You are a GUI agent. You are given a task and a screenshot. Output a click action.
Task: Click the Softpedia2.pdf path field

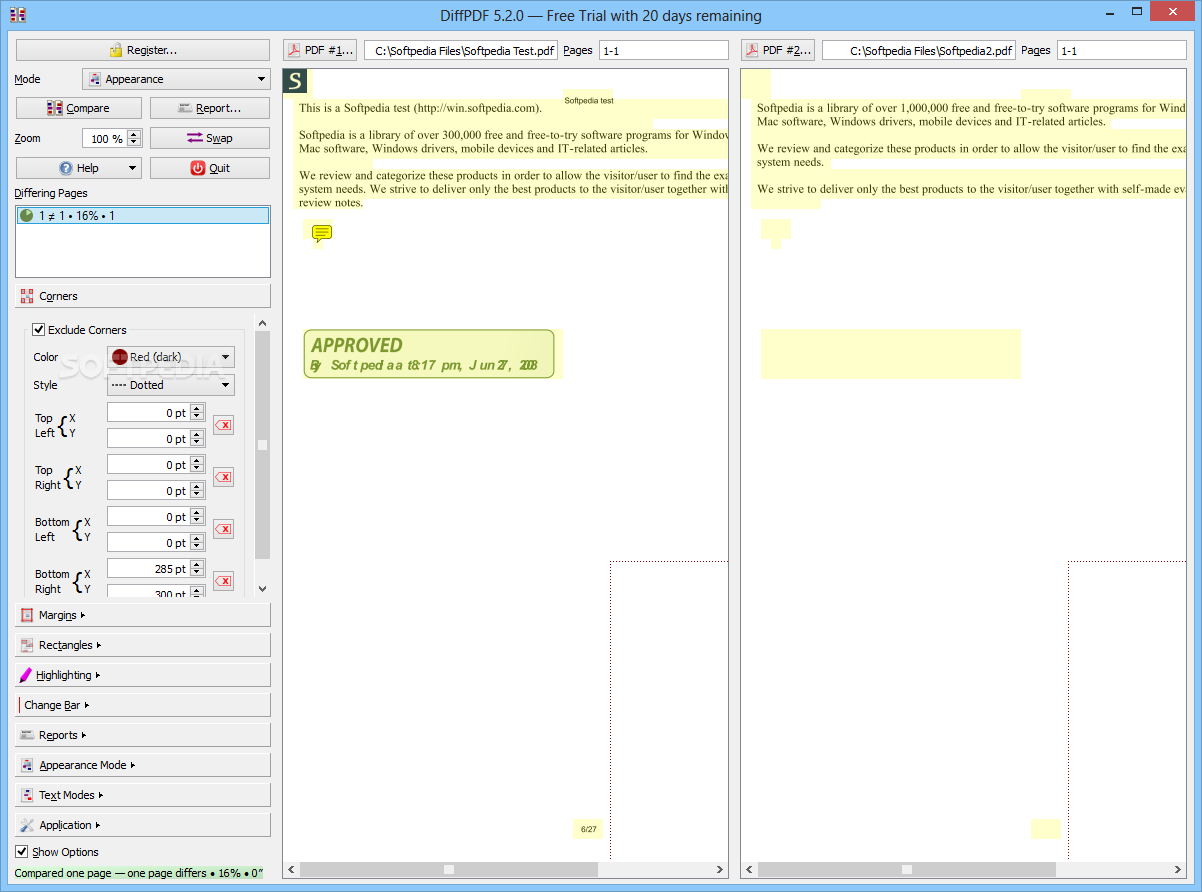[x=919, y=50]
